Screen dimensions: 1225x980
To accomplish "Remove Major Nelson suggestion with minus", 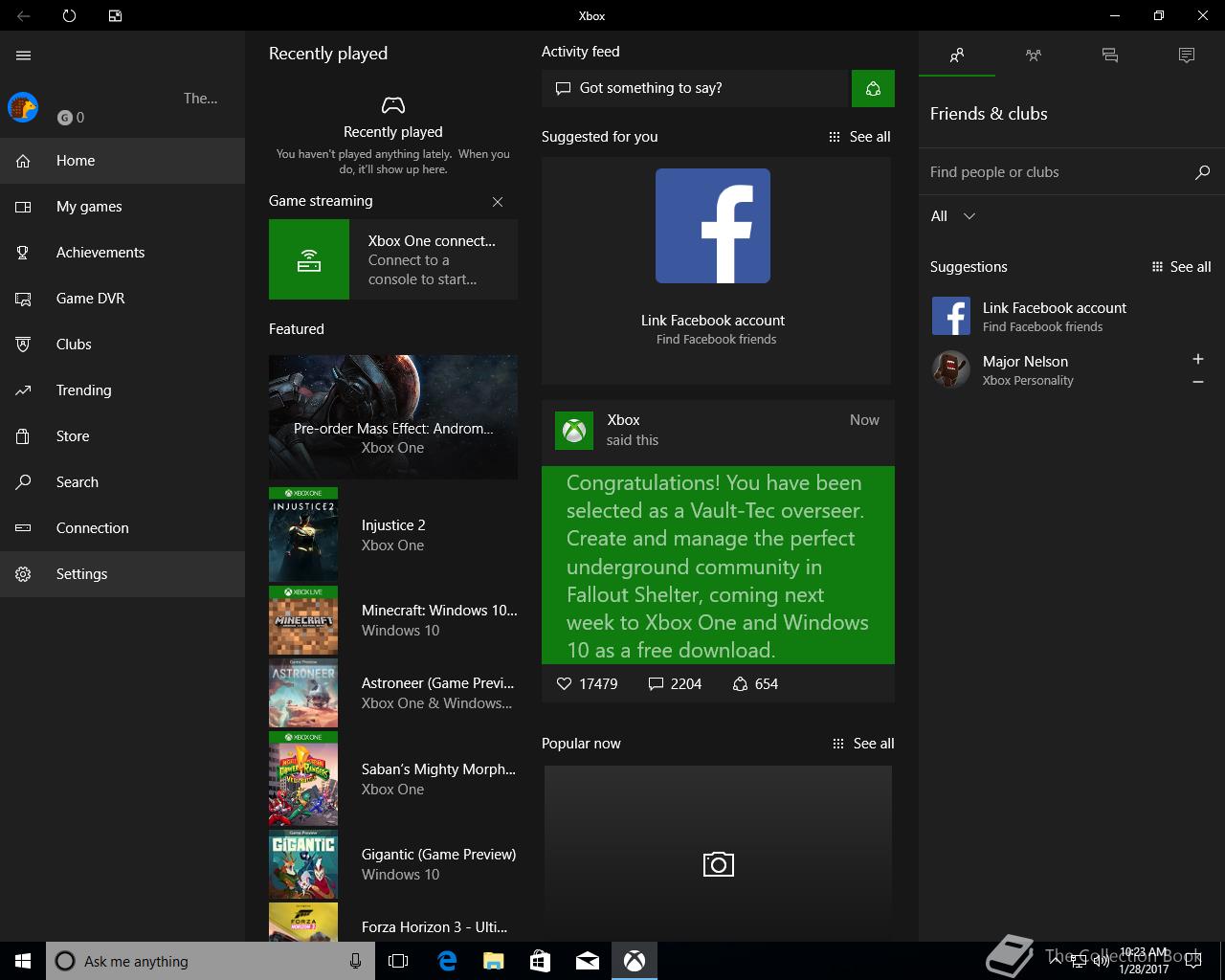I will pos(1198,382).
